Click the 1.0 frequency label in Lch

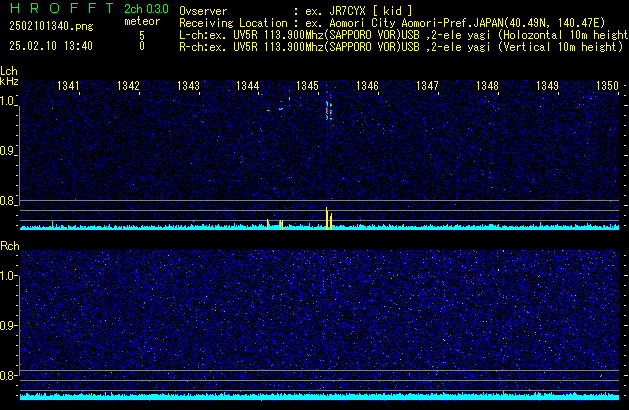pos(7,101)
